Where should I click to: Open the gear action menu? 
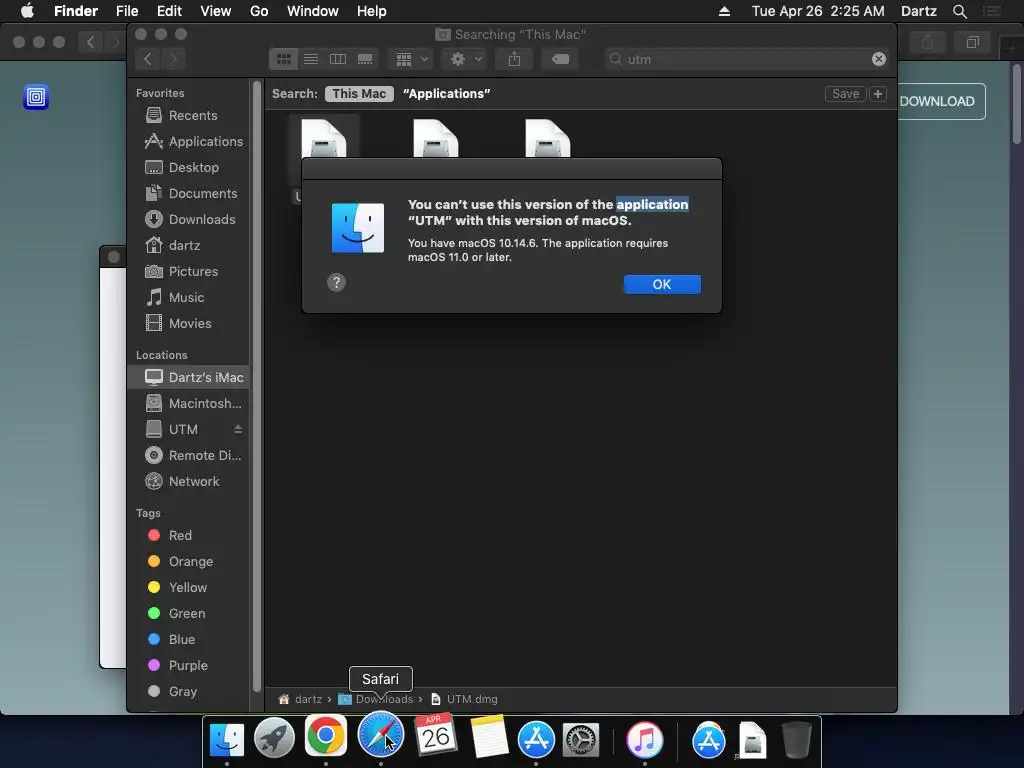point(466,59)
